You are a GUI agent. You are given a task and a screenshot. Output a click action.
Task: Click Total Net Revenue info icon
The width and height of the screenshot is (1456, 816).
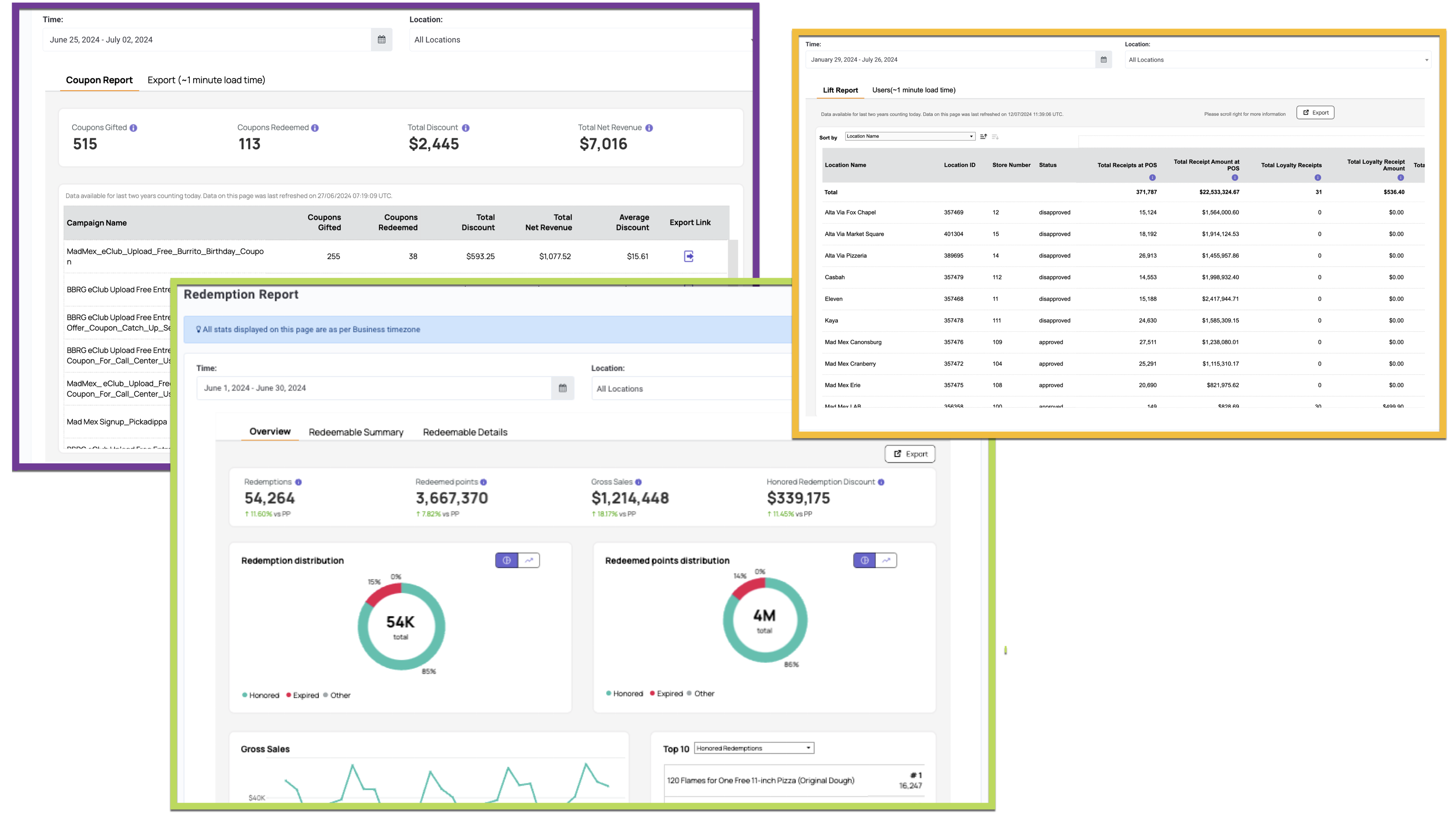[649, 128]
